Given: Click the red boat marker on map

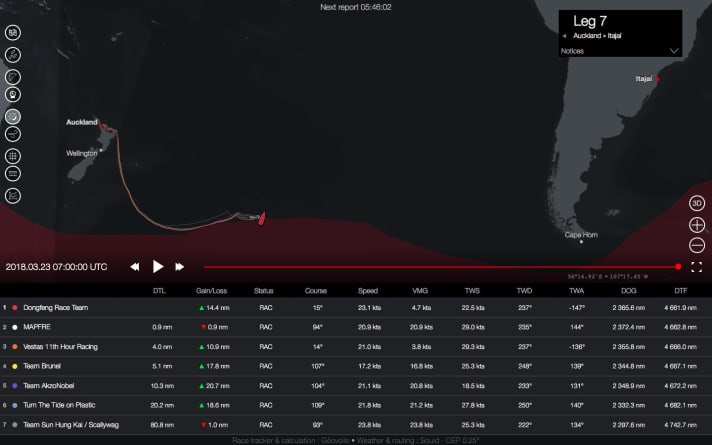Looking at the screenshot, I should pyautogui.click(x=262, y=218).
